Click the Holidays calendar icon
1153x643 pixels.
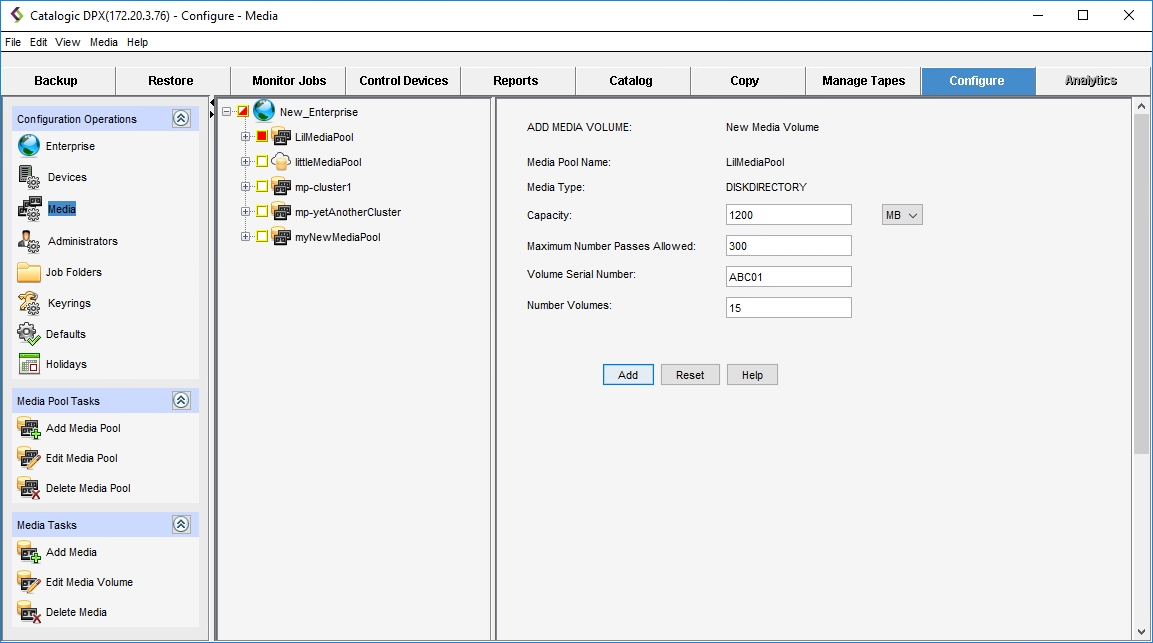[29, 364]
